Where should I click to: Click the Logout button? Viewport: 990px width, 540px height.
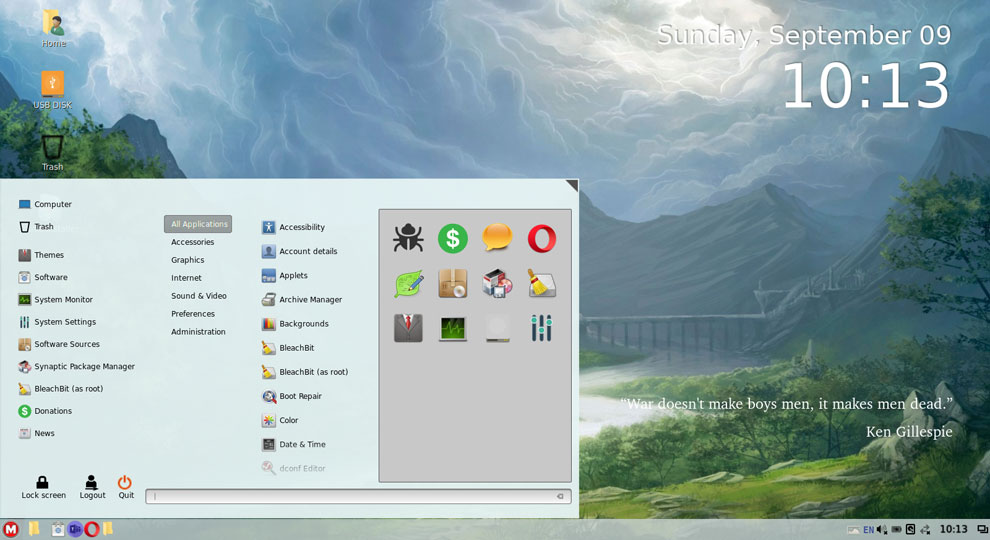pos(92,487)
